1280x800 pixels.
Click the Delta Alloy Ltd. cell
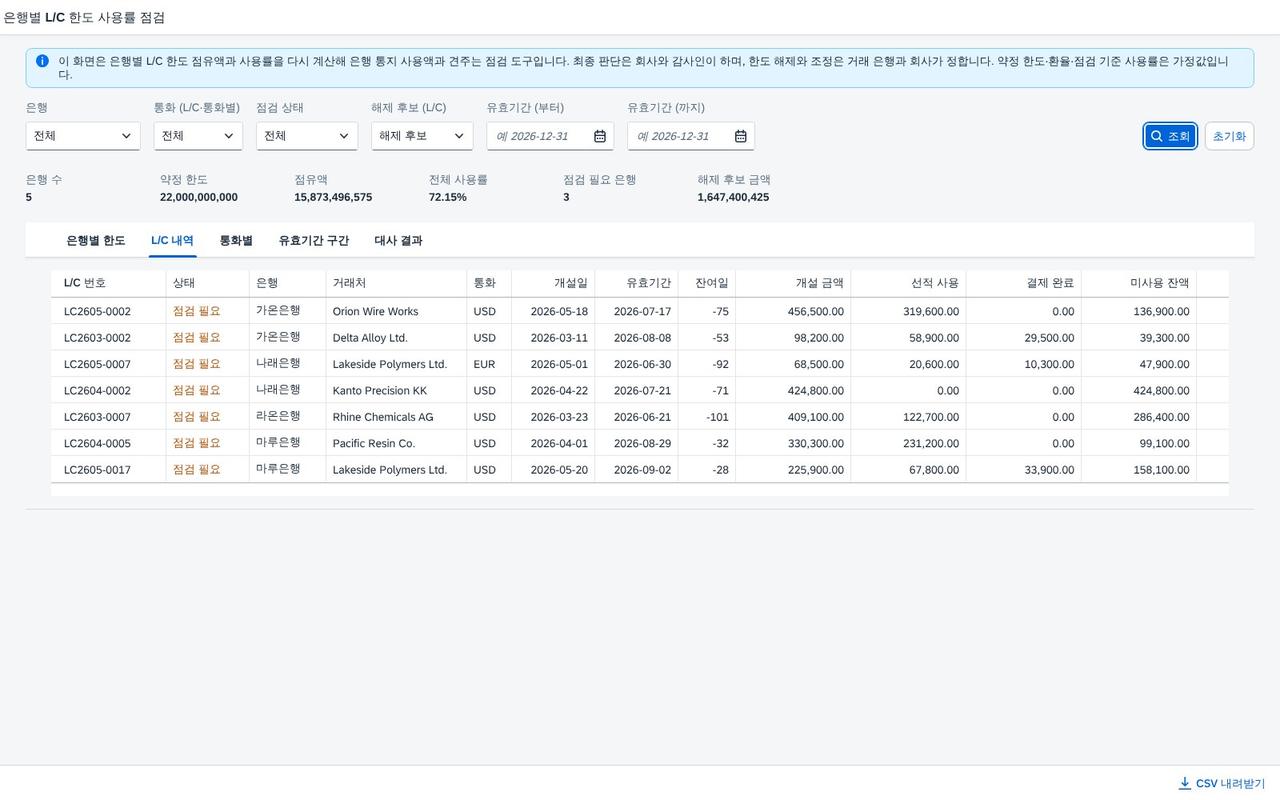tap(396, 338)
